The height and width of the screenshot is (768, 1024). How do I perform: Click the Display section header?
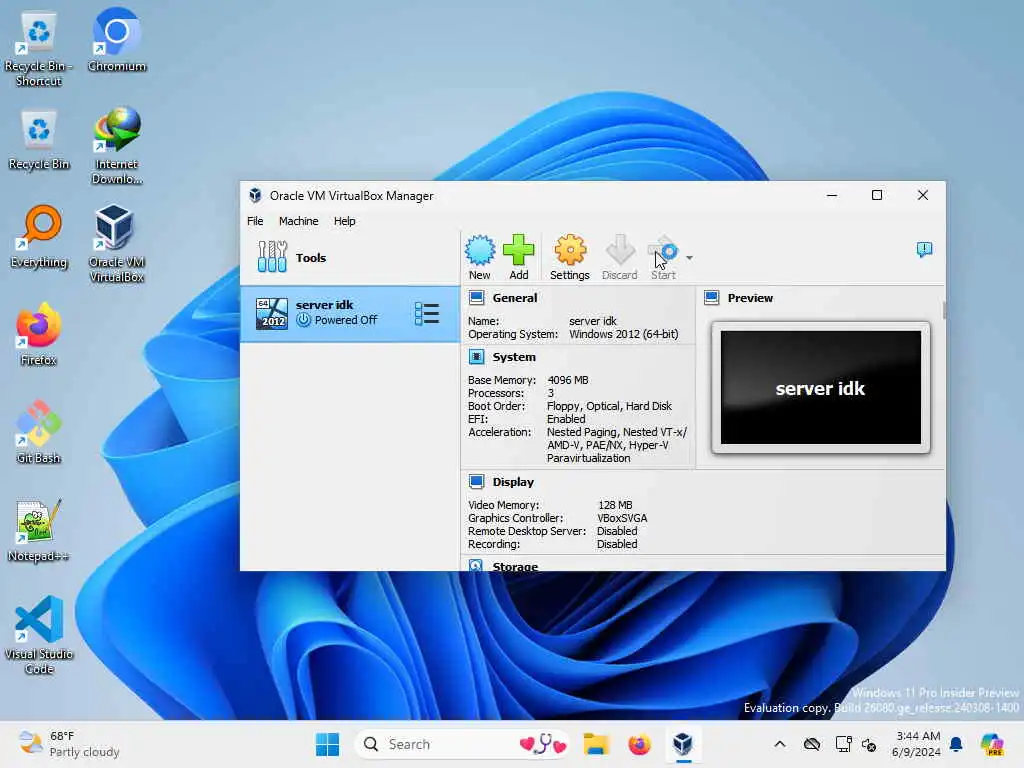513,482
